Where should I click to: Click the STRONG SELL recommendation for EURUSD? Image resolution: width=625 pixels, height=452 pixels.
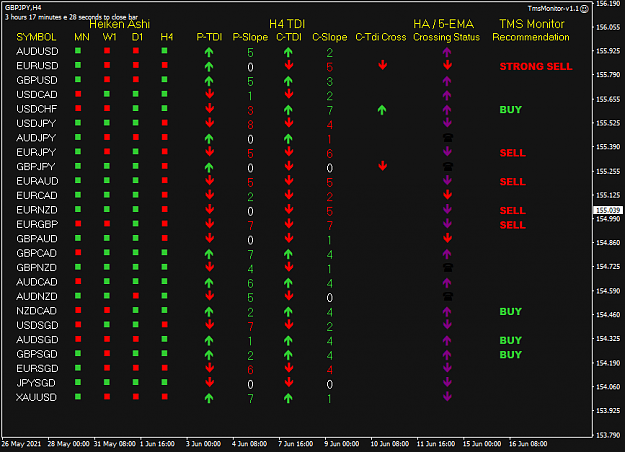[536, 67]
